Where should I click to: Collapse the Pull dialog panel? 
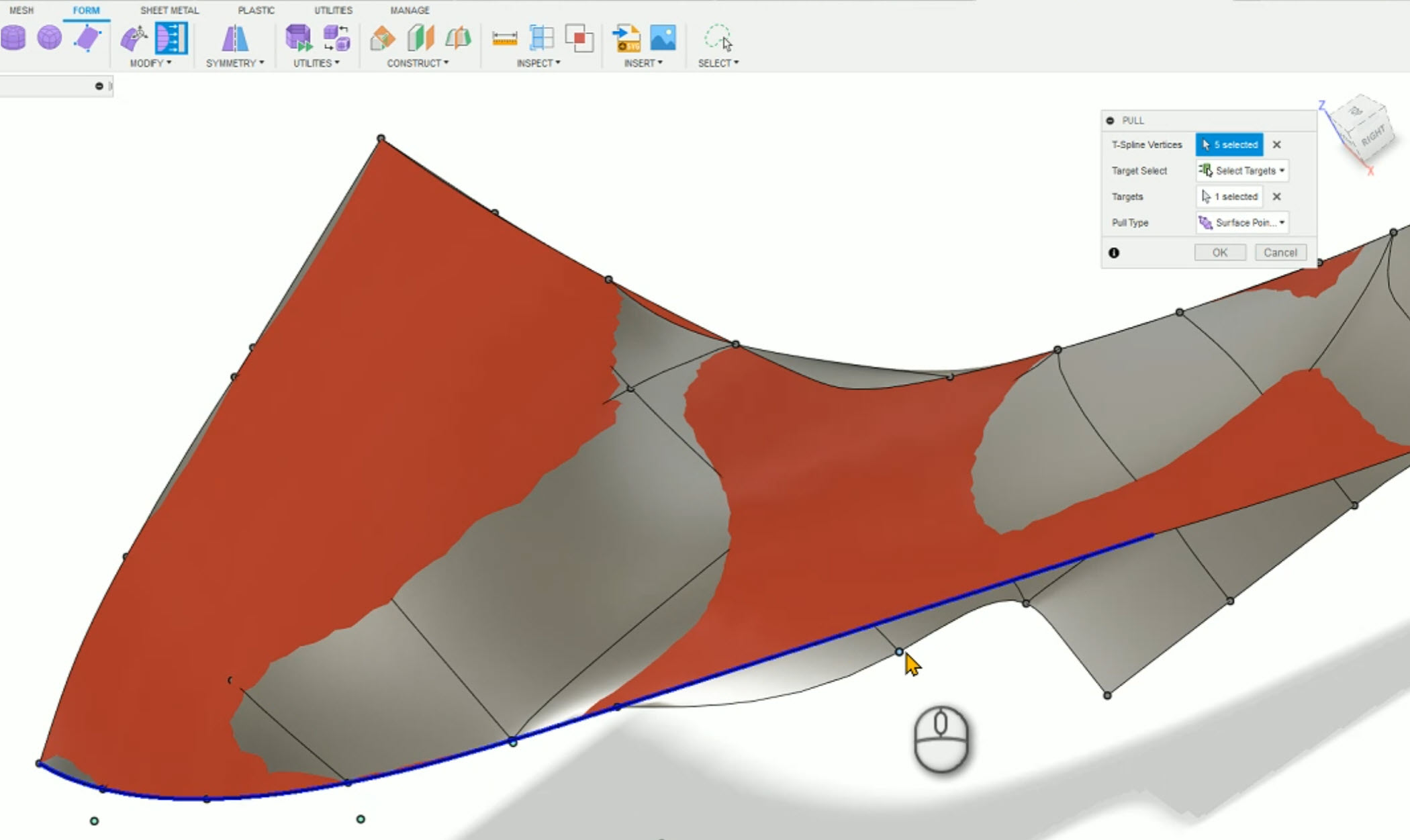1110,120
